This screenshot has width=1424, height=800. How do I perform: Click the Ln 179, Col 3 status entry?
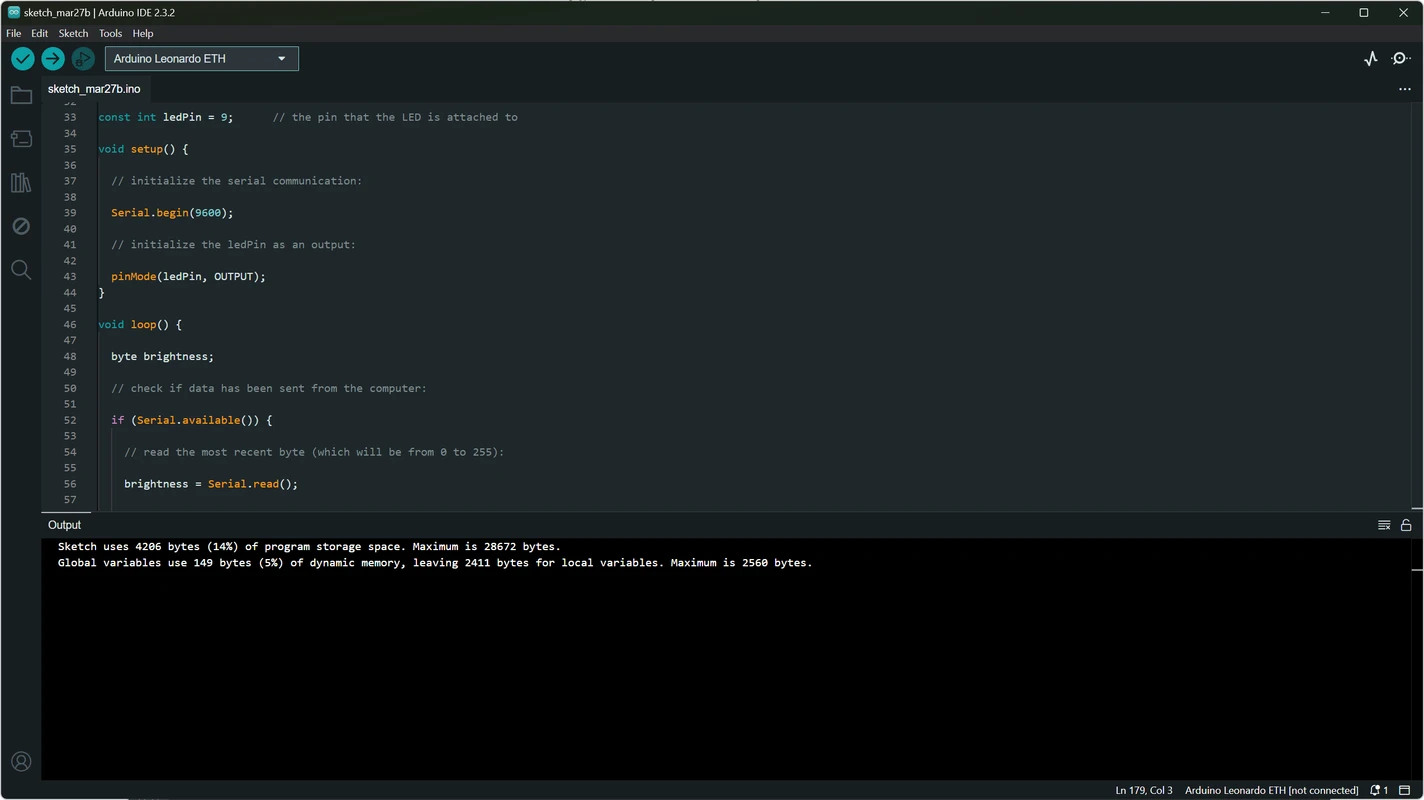pos(1144,790)
